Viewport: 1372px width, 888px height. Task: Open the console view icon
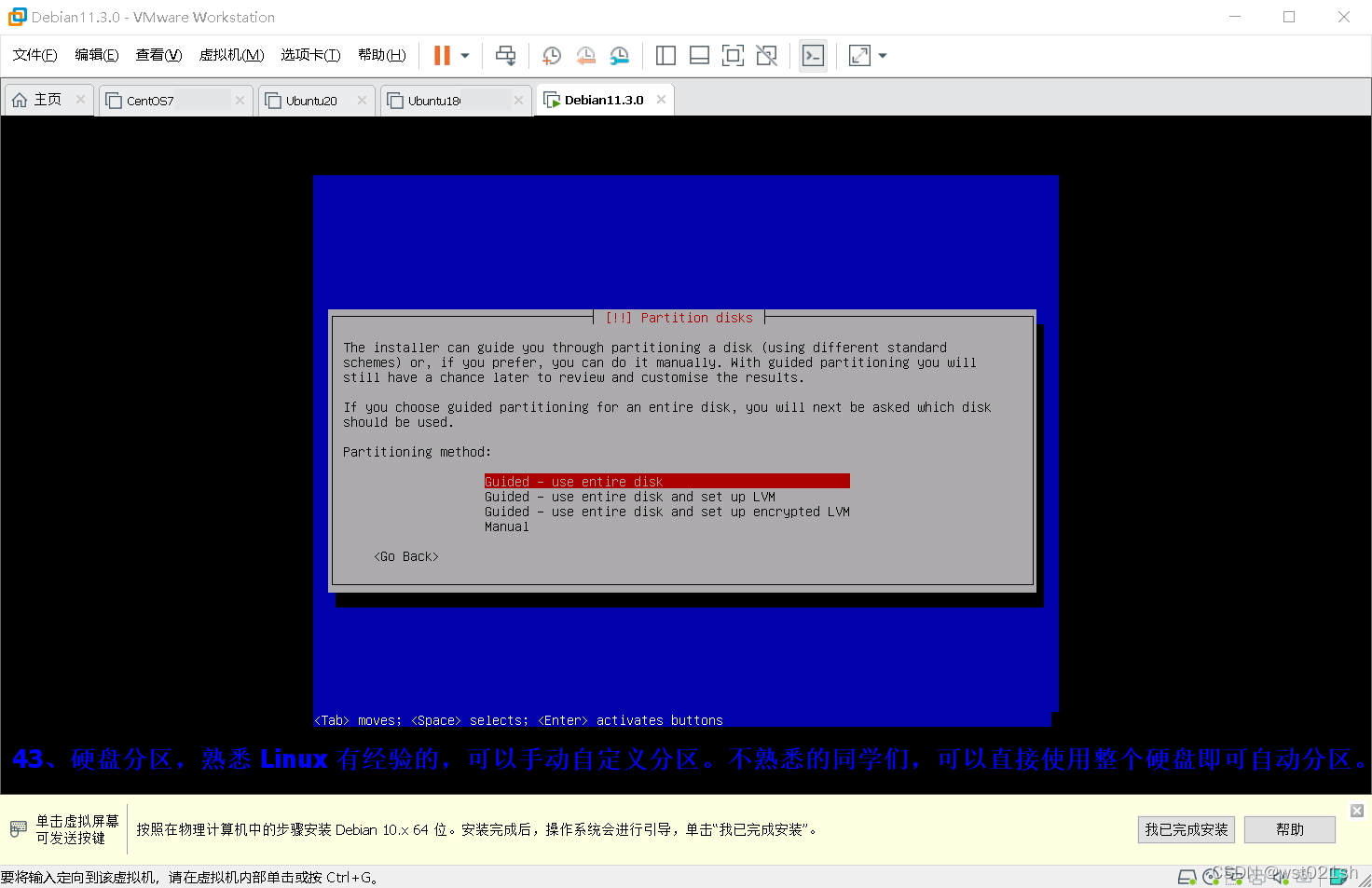813,56
